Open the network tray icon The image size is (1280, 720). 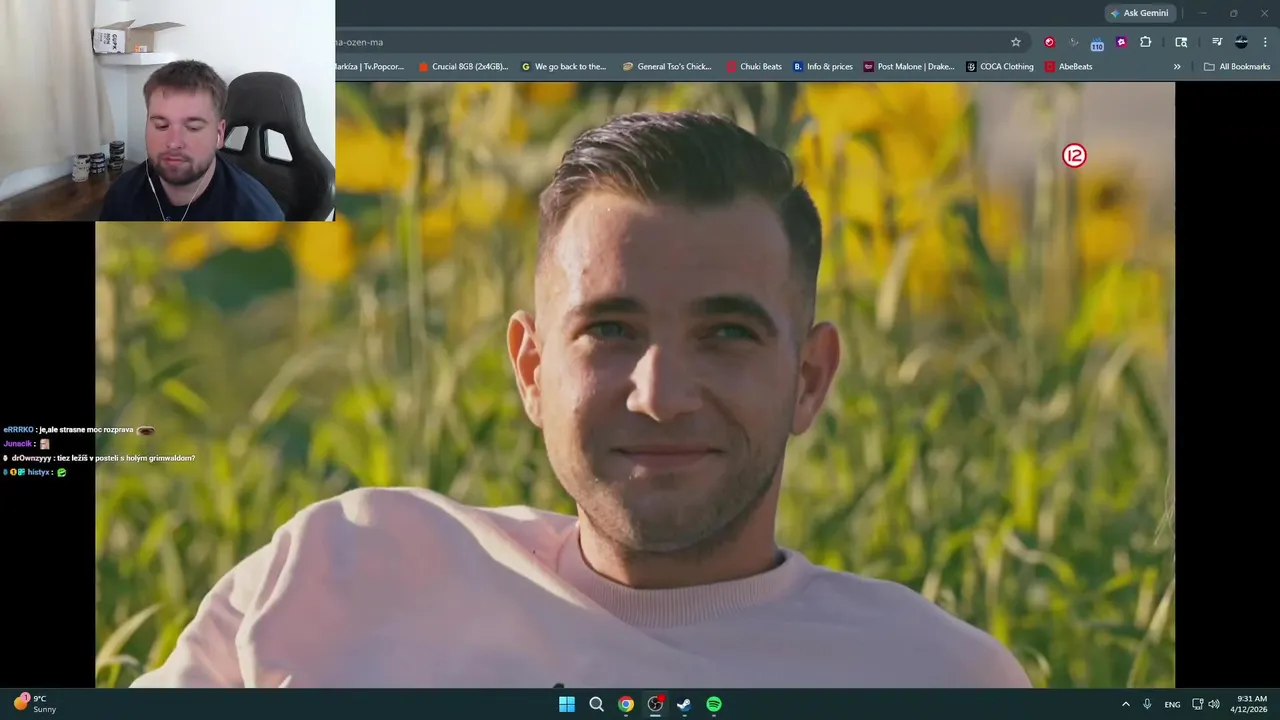(x=1198, y=704)
